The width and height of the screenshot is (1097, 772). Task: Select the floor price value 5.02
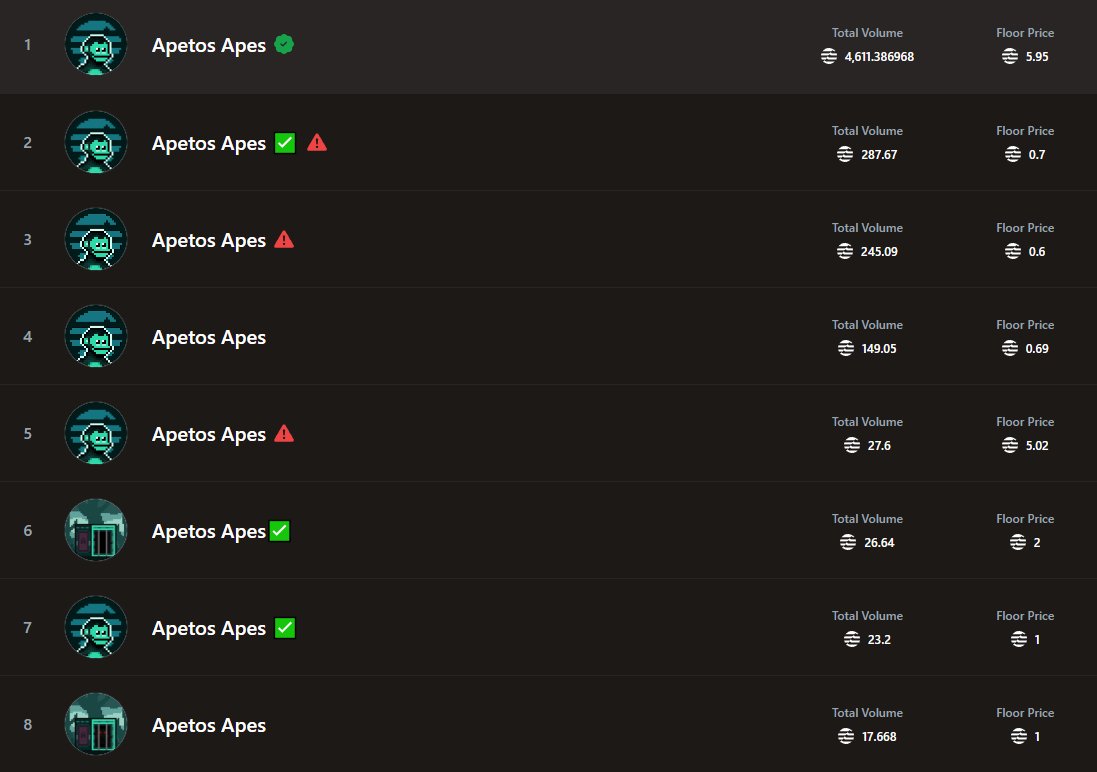tap(1037, 446)
